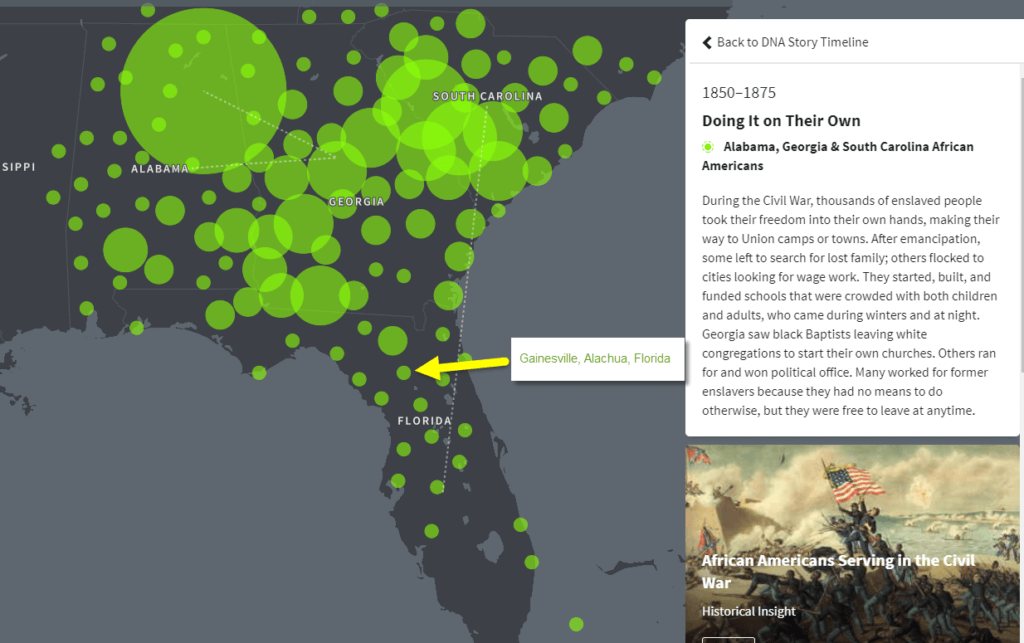Click the ALABAMA state label on the map
This screenshot has width=1024, height=643.
[160, 169]
